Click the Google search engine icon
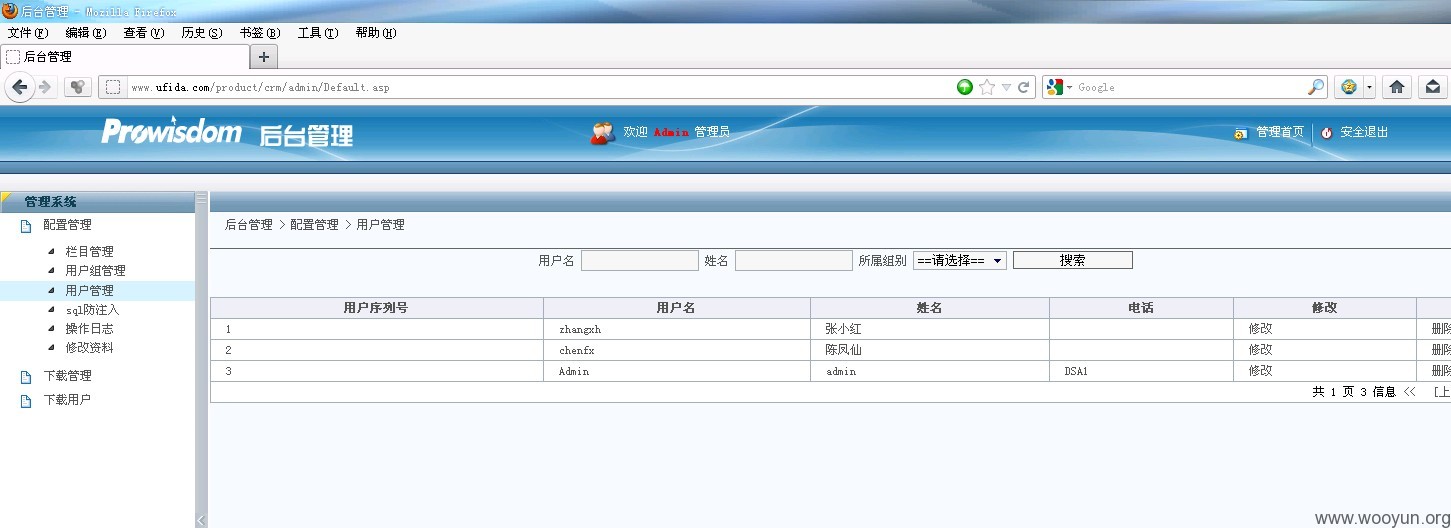The width and height of the screenshot is (1451, 528). (x=1054, y=87)
